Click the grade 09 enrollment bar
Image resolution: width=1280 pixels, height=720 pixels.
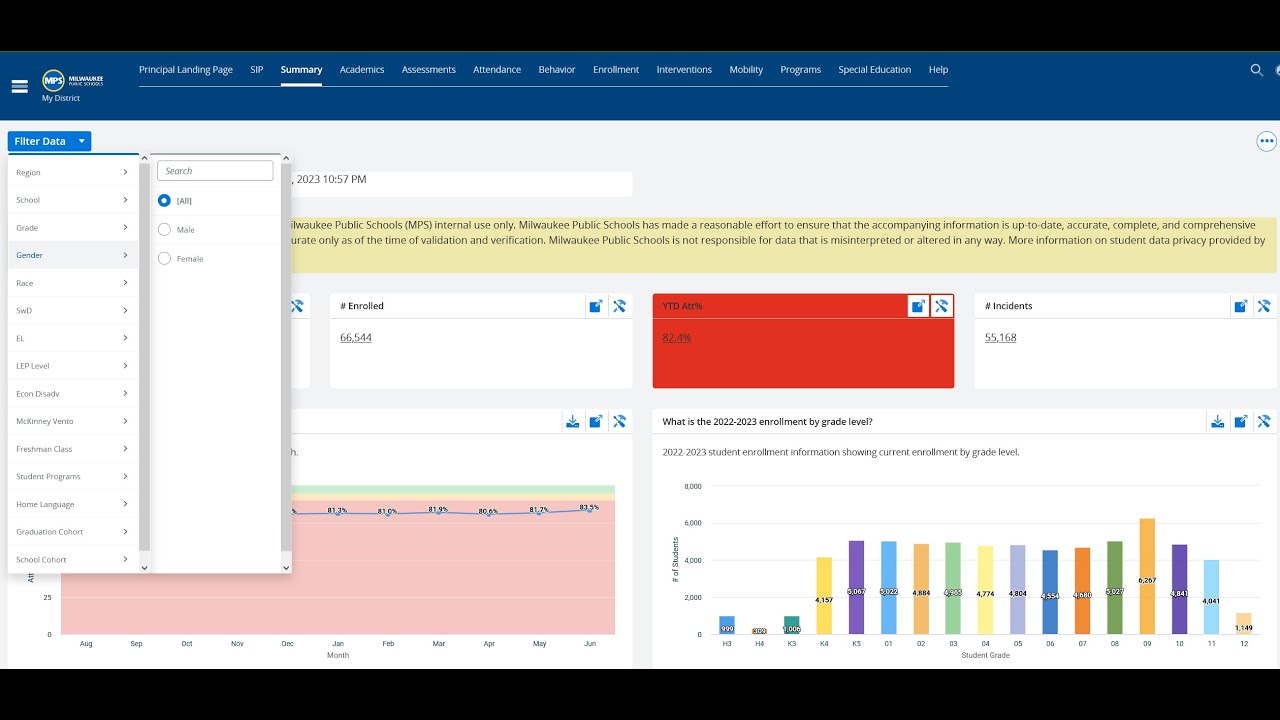1147,577
